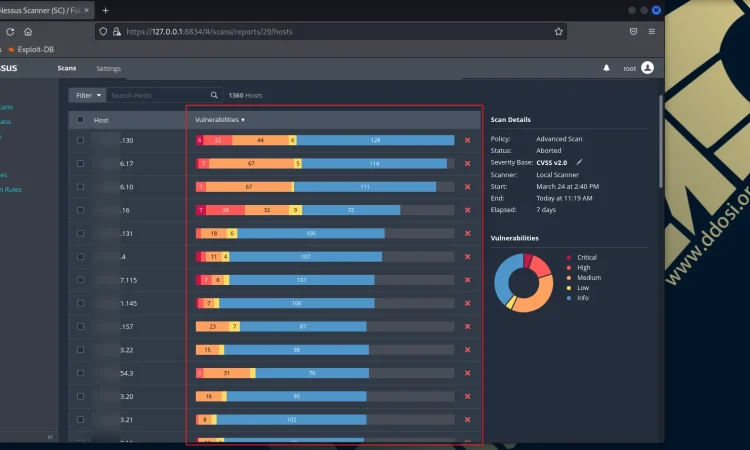Remove the host ending in .130

tap(467, 140)
